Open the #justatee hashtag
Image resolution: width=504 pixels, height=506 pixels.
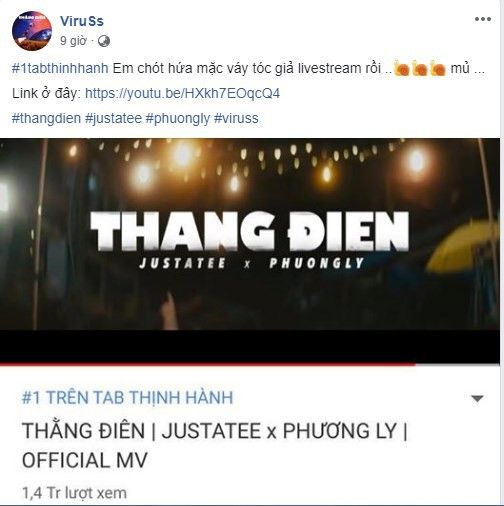point(113,118)
